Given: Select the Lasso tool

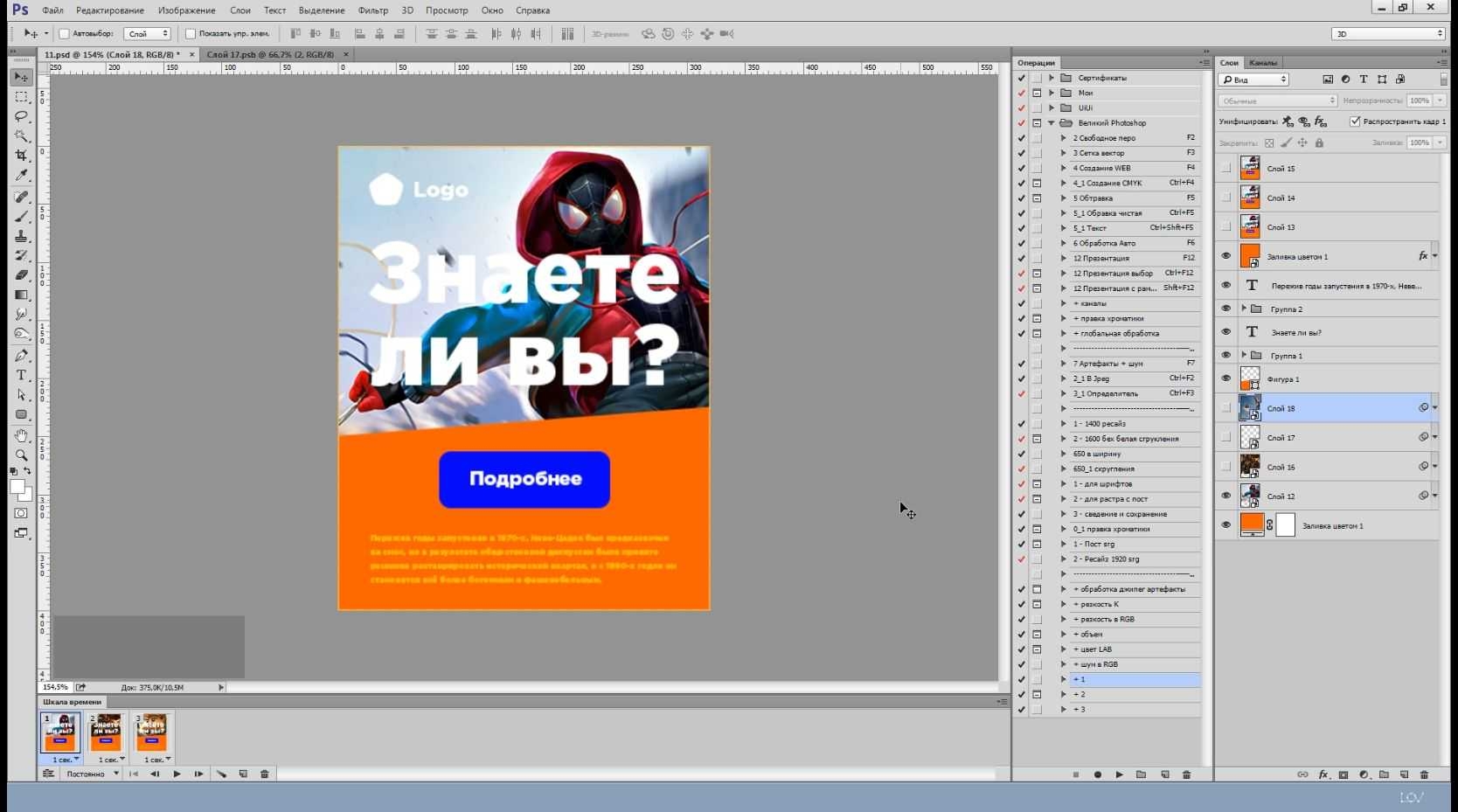Looking at the screenshot, I should 21,116.
